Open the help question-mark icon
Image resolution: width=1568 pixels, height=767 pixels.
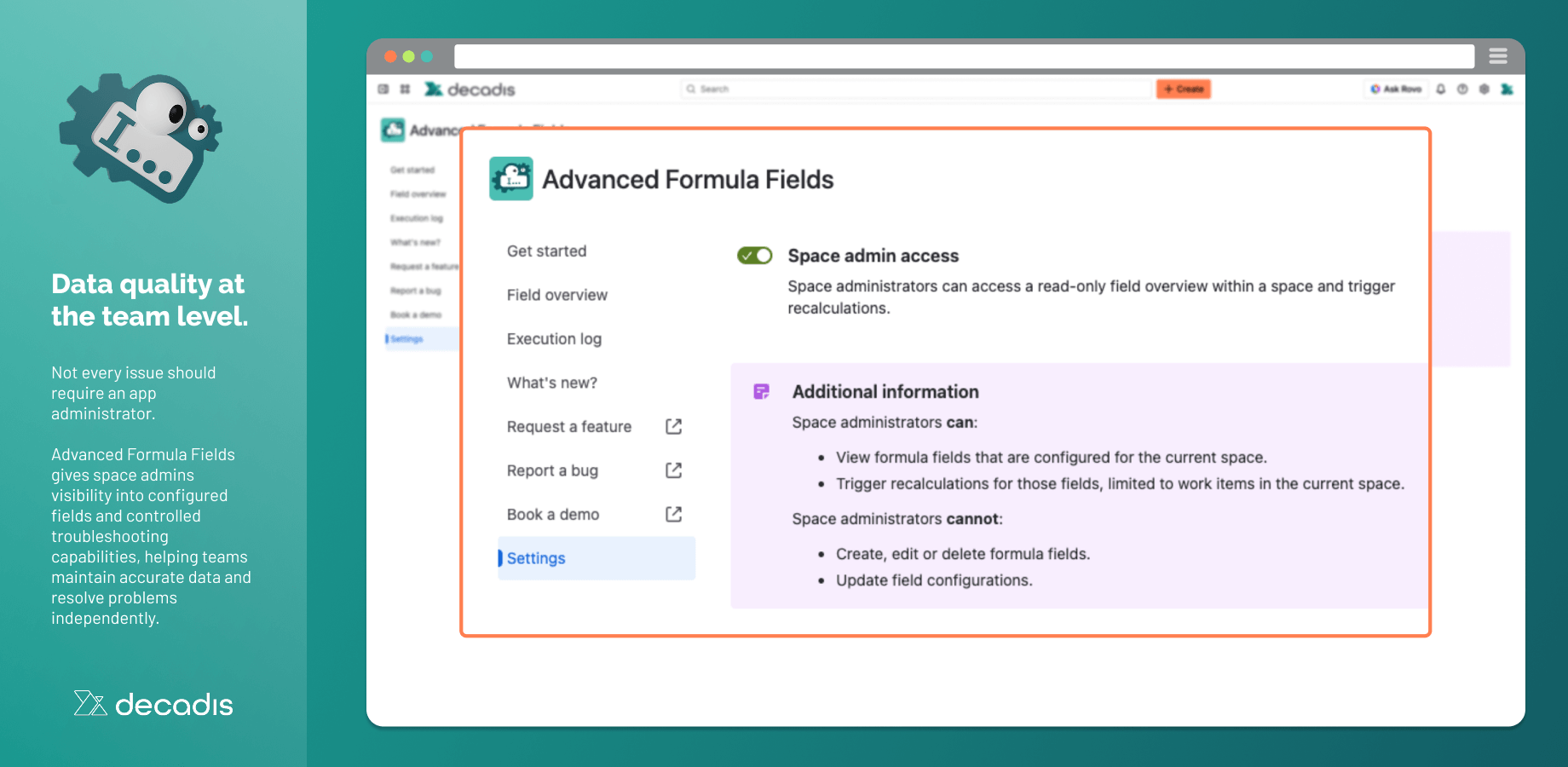pos(1462,89)
